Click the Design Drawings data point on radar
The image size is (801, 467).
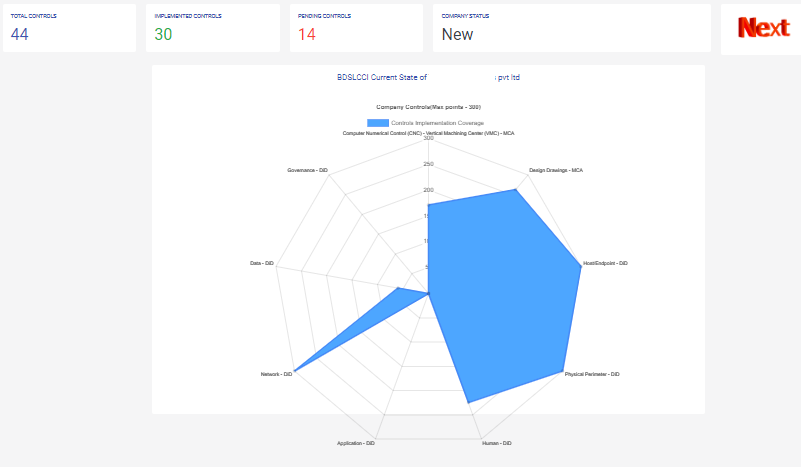click(515, 190)
